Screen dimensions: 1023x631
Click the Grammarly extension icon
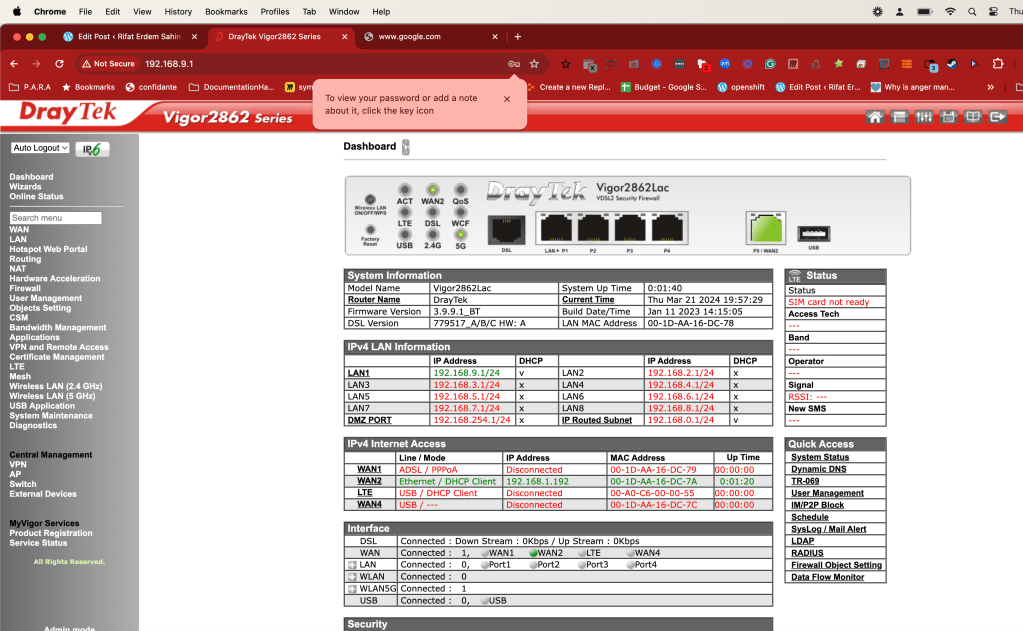[x=770, y=64]
